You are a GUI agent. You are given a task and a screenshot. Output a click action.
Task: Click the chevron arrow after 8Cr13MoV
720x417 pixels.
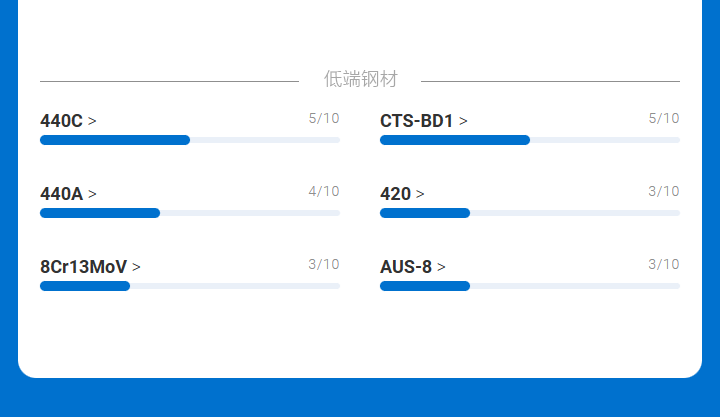(137, 267)
